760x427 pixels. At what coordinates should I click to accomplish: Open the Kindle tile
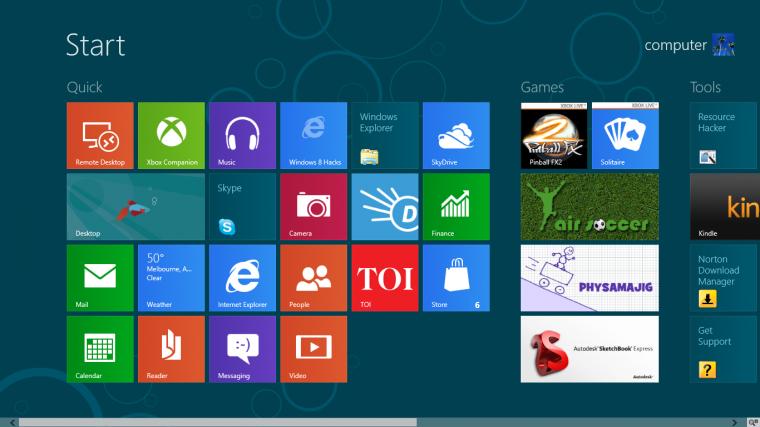point(725,207)
